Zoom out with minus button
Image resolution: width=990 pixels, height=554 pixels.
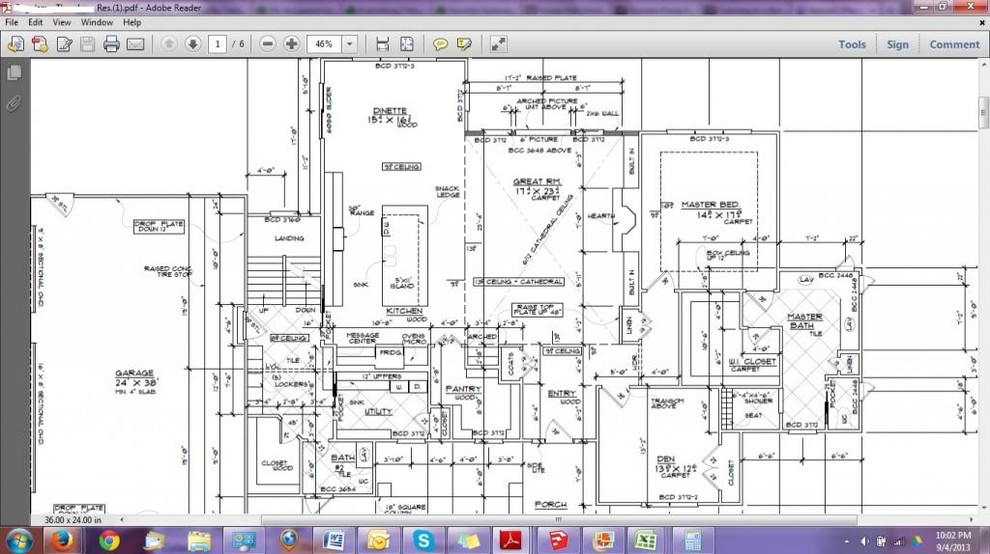pyautogui.click(x=268, y=44)
